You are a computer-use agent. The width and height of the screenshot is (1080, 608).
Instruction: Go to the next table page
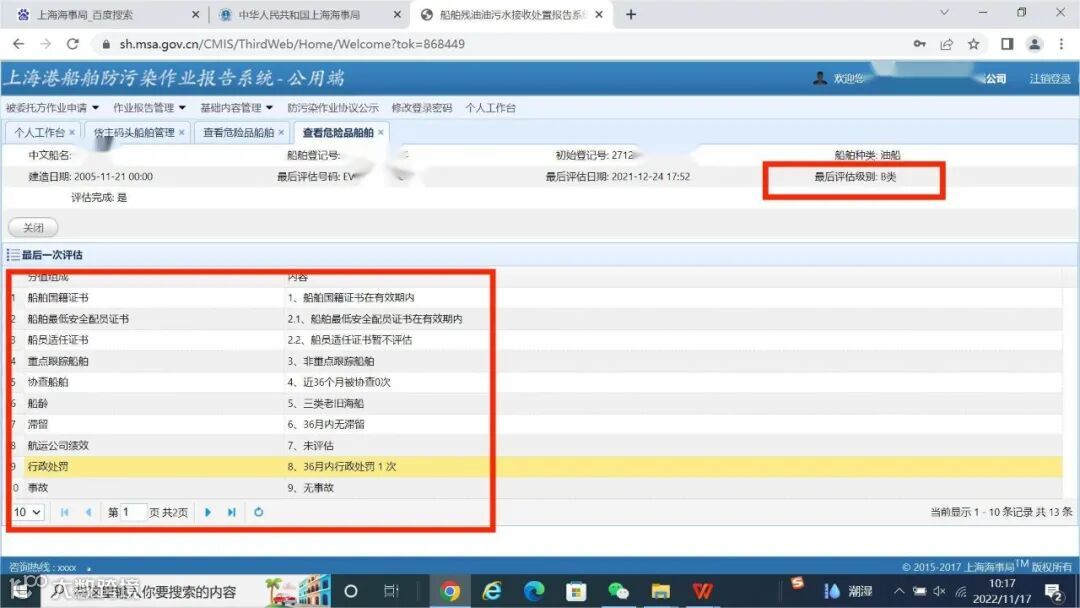208,512
